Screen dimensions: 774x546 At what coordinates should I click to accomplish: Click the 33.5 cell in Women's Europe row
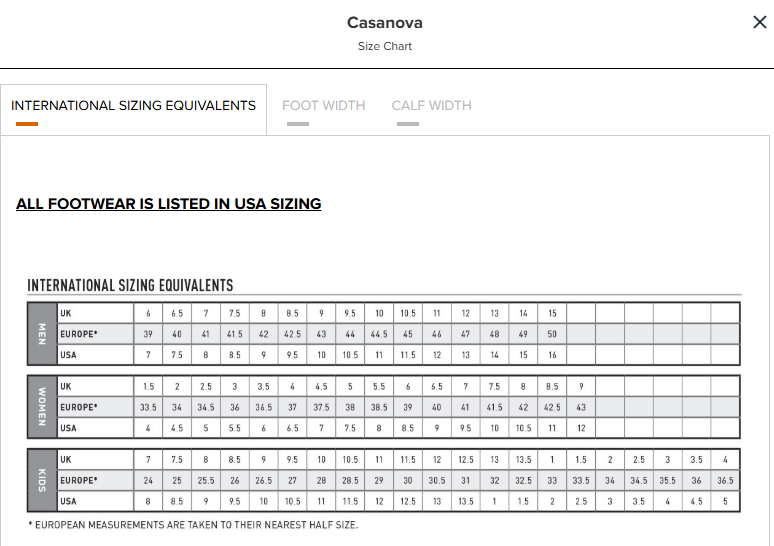tap(148, 407)
